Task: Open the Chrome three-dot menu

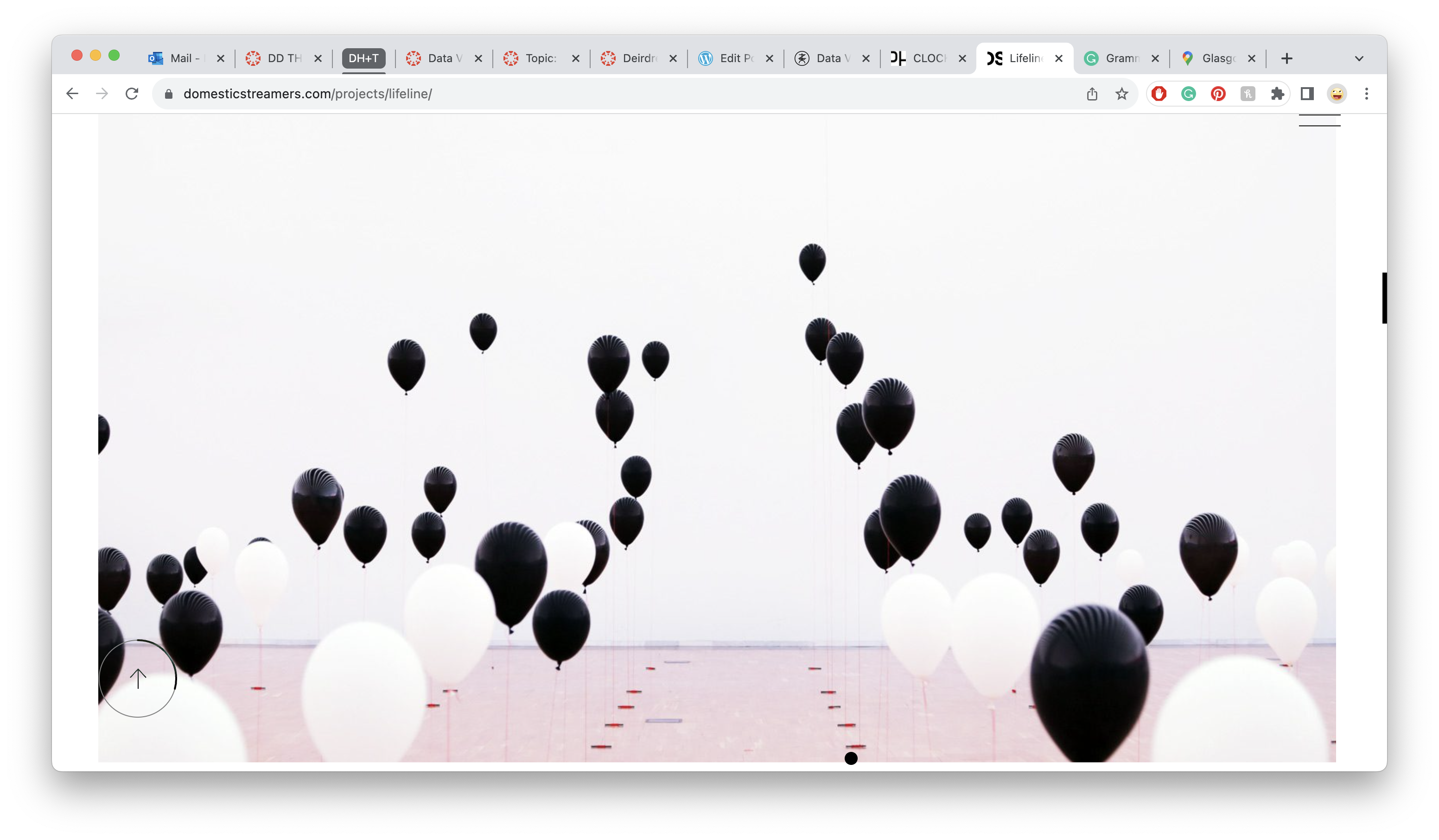Action: (1367, 94)
